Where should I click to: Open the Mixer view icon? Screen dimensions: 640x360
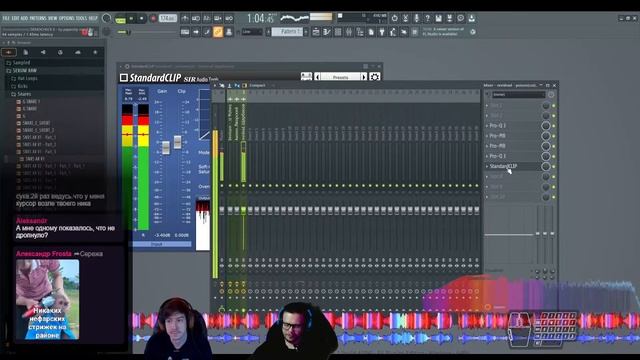pyautogui.click(x=349, y=32)
